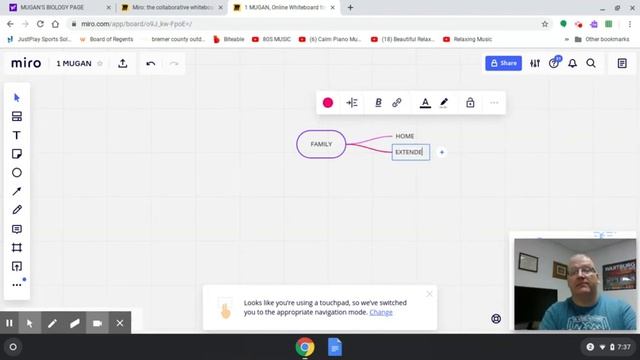Screen dimensions: 640x360
Task: Open board title 1 MUGAN
Action: pos(74,64)
